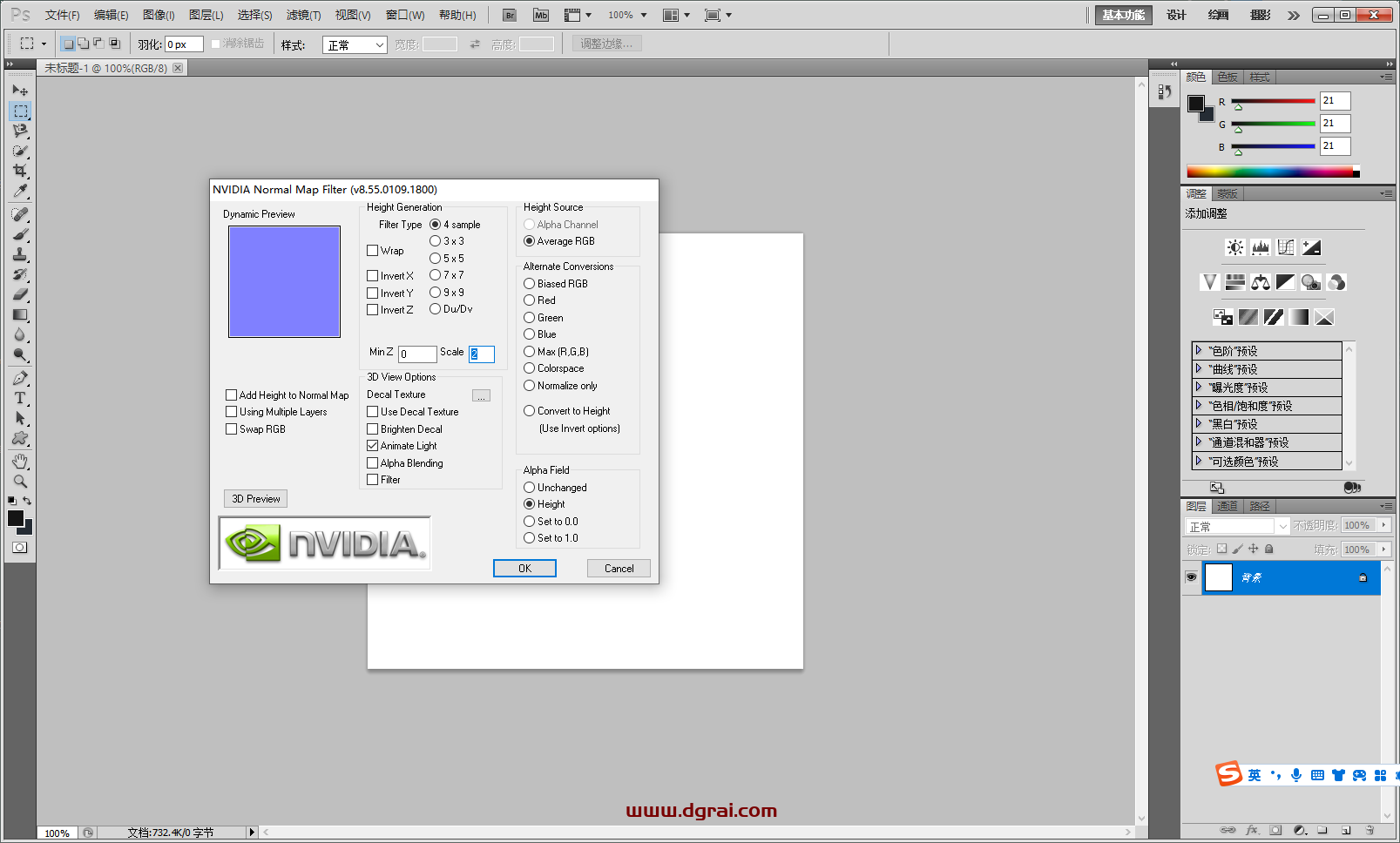This screenshot has height=843, width=1400.
Task: Expand the "色相/饱和度"预设 presets
Action: 1199,405
